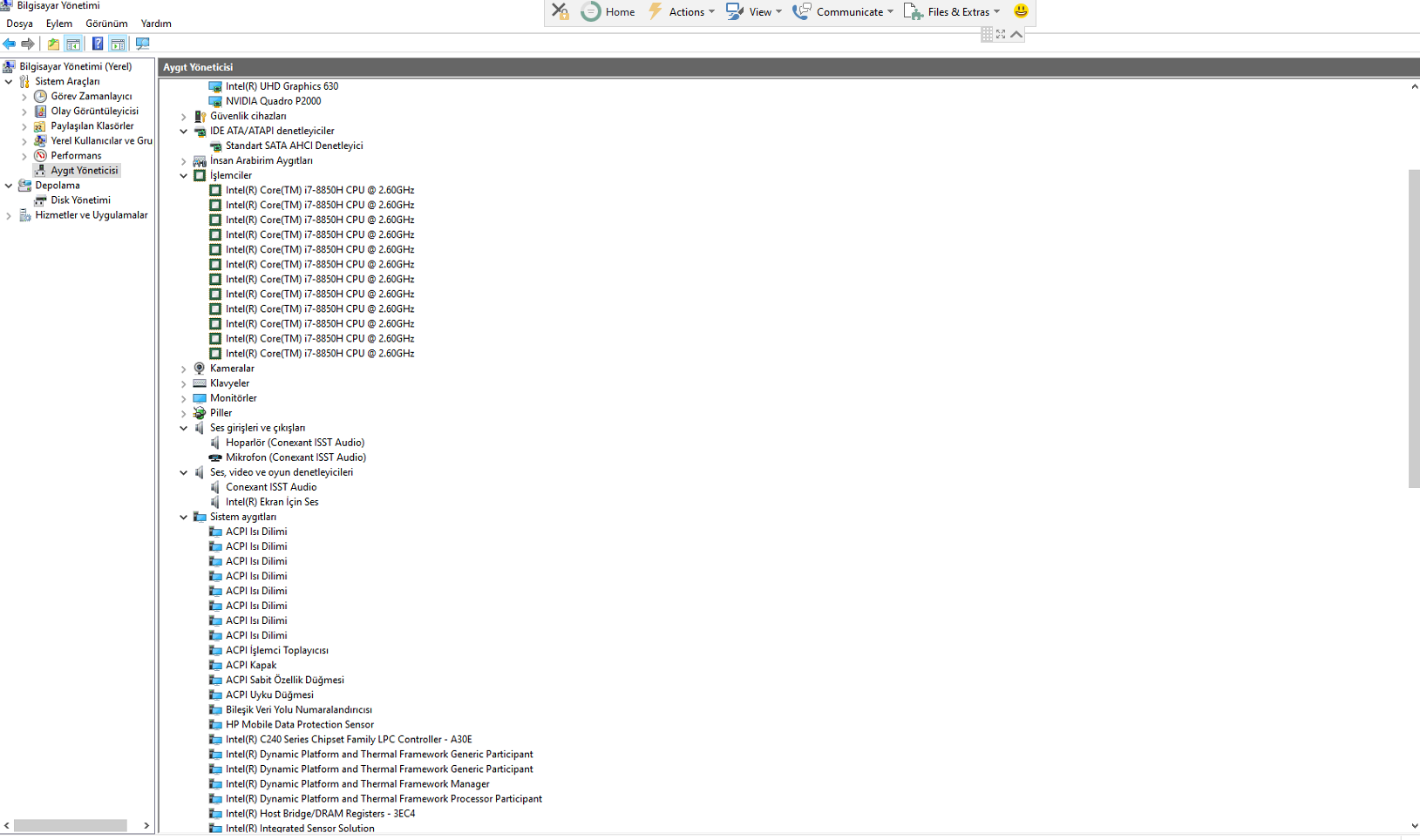Collapse the İşlemciler processor list
1420x840 pixels.
[x=184, y=176]
